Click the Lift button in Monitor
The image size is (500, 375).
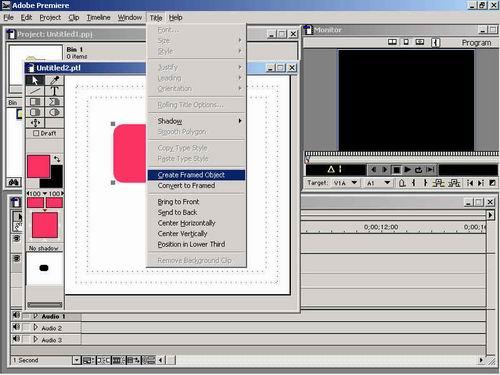pos(438,183)
